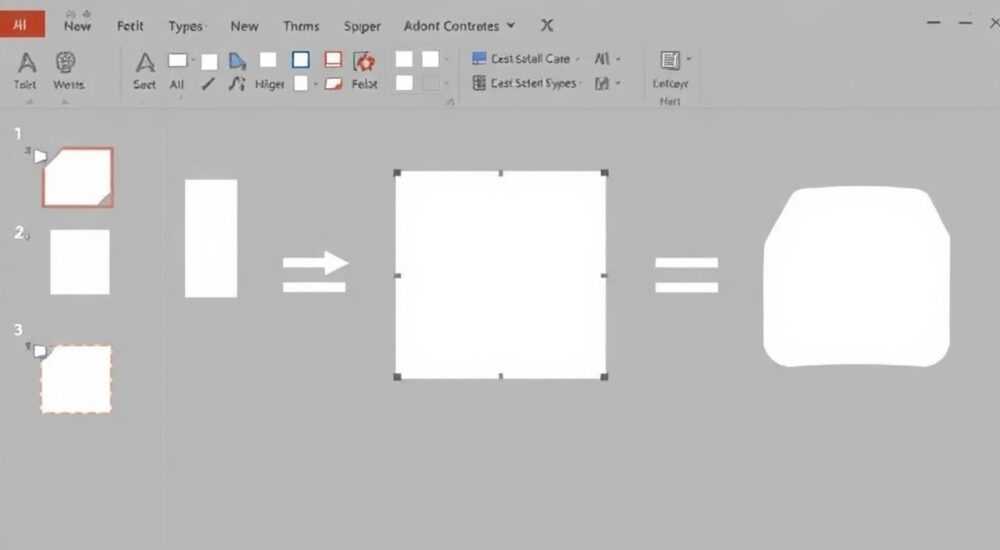Image resolution: width=1000 pixels, height=550 pixels.
Task: Select slide 2 thumbnail
Action: pos(80,262)
